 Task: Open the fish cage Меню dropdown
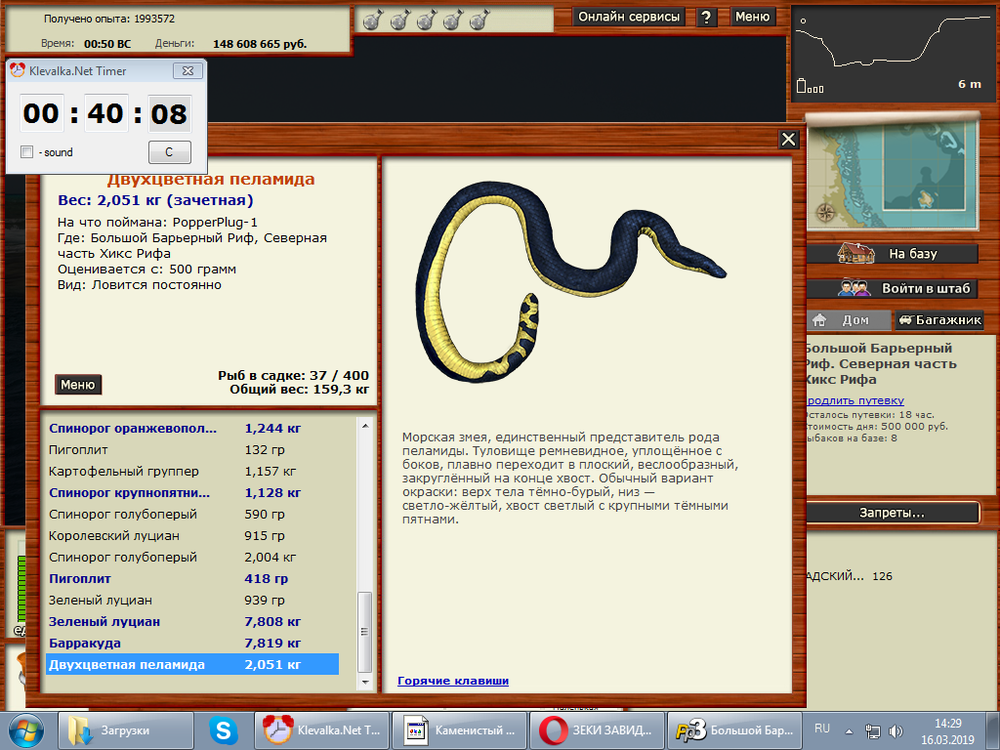(x=78, y=385)
